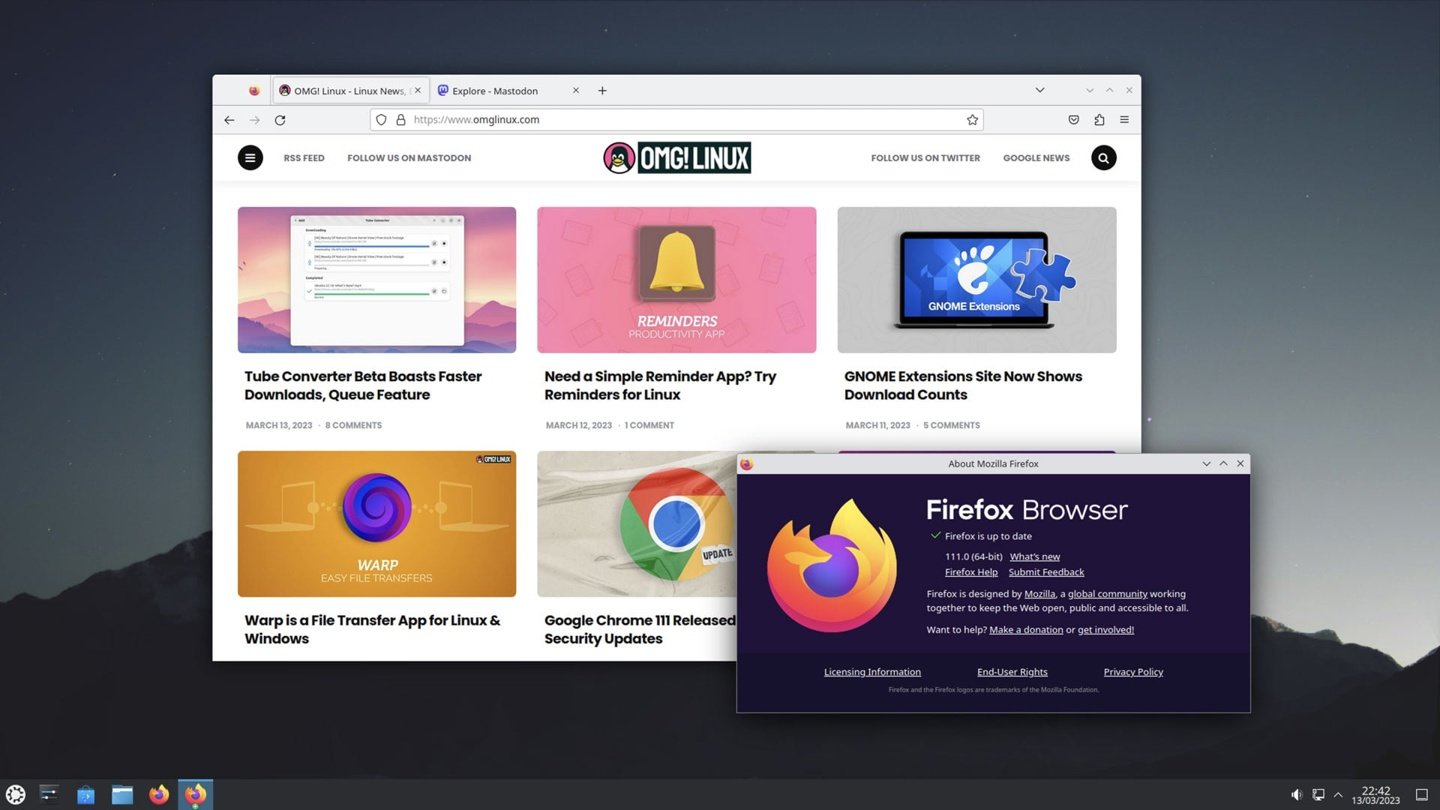1440x810 pixels.
Task: Click the 8 COMMENTS link
Action: point(353,426)
